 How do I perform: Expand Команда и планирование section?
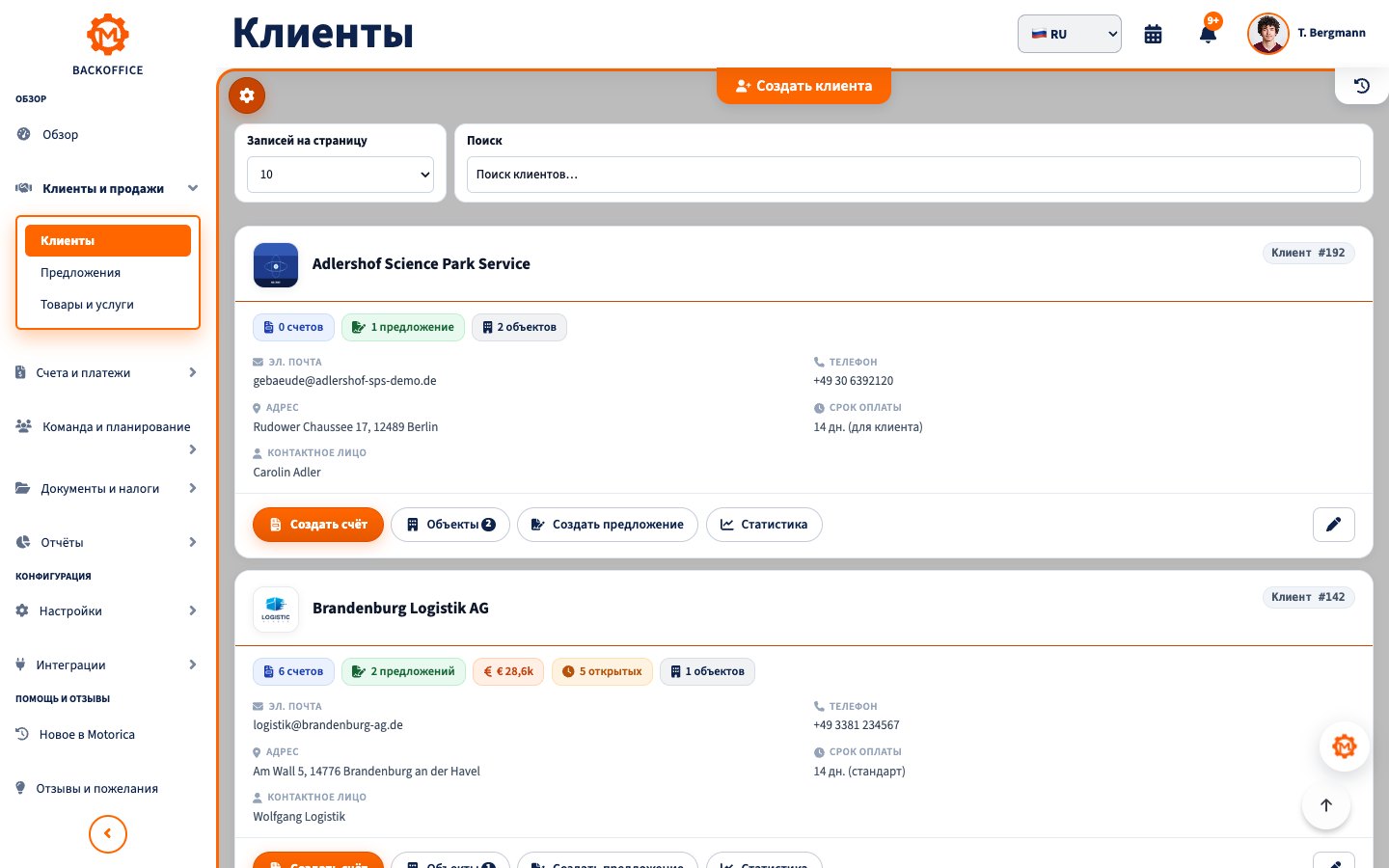108,437
